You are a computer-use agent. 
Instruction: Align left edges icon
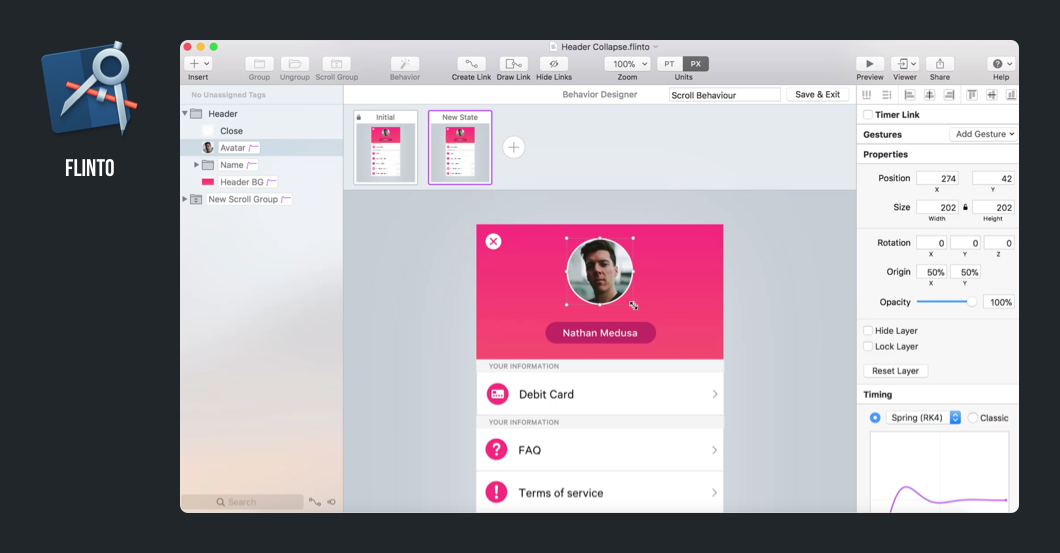[x=909, y=95]
